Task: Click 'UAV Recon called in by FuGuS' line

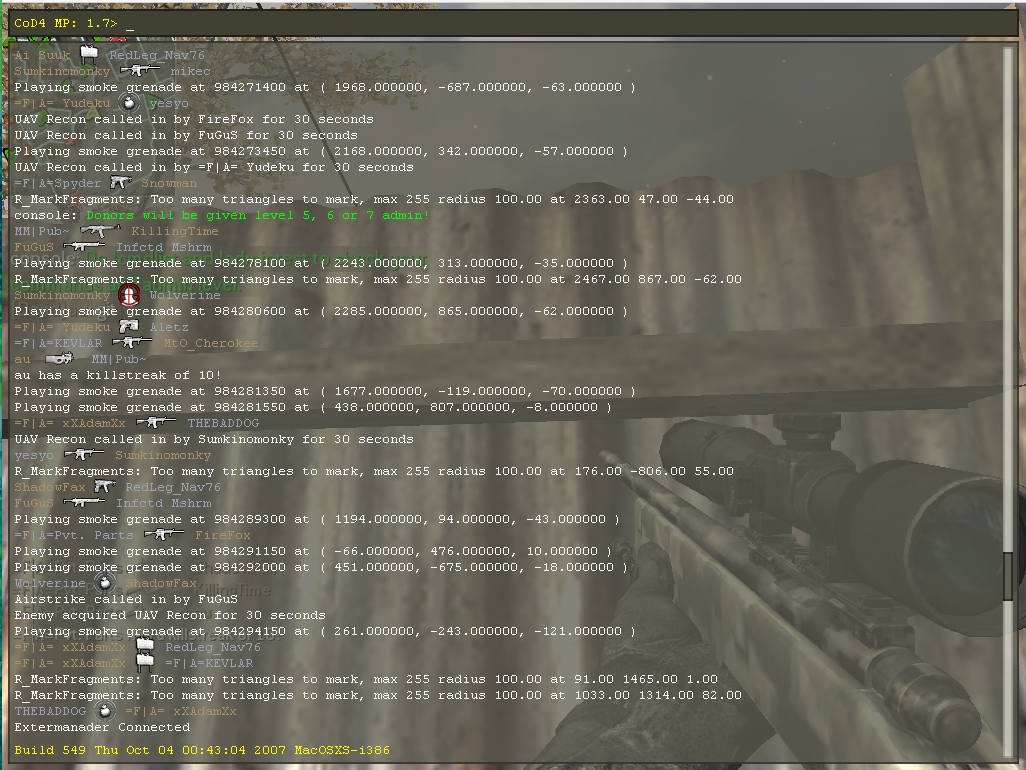Action: pos(186,135)
